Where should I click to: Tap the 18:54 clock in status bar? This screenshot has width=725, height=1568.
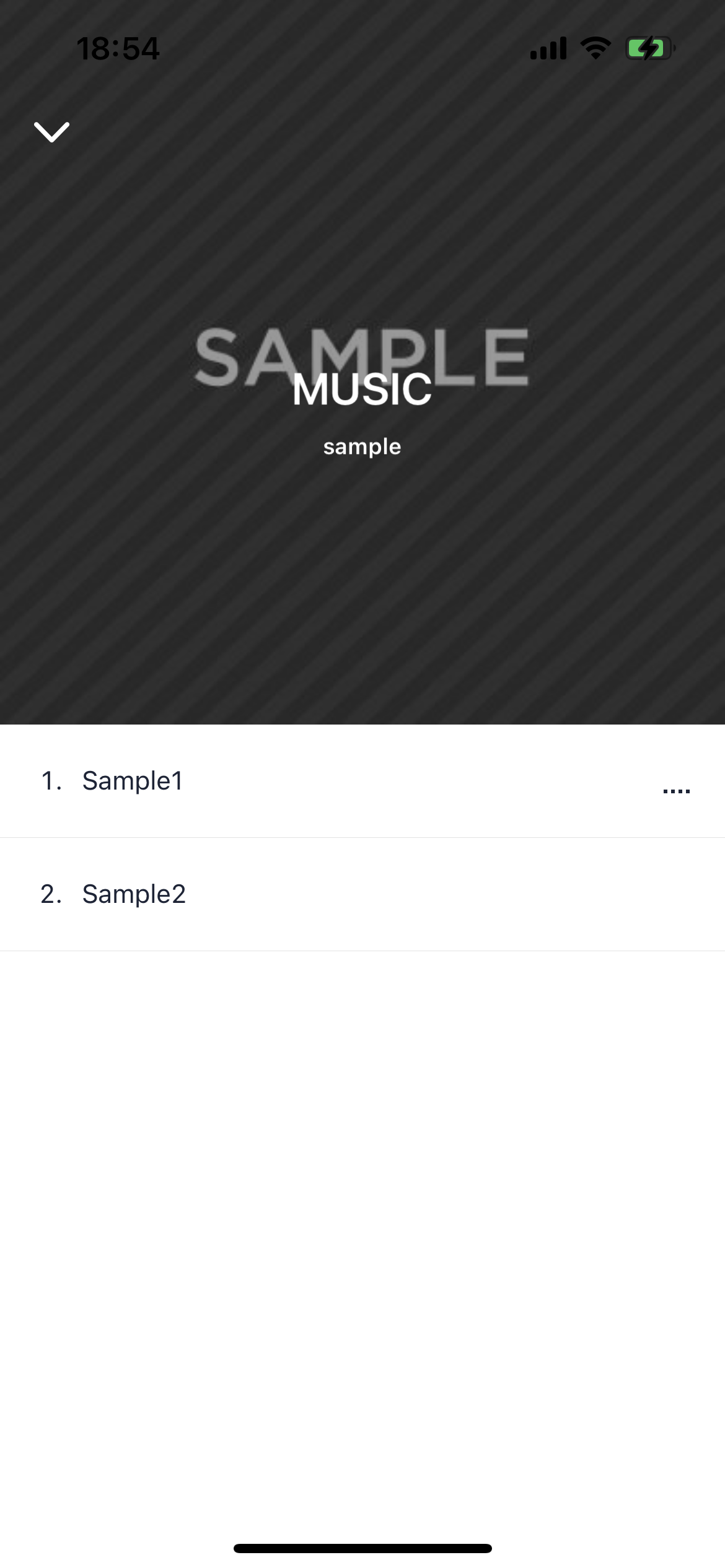coord(118,49)
